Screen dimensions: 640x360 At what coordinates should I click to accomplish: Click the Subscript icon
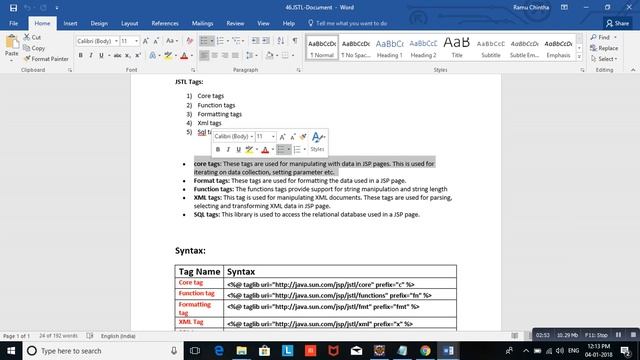click(128, 55)
